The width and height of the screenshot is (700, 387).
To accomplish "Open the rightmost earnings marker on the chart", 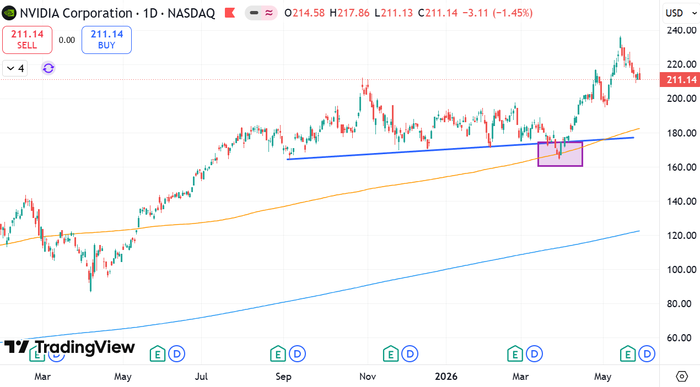I will tap(628, 354).
